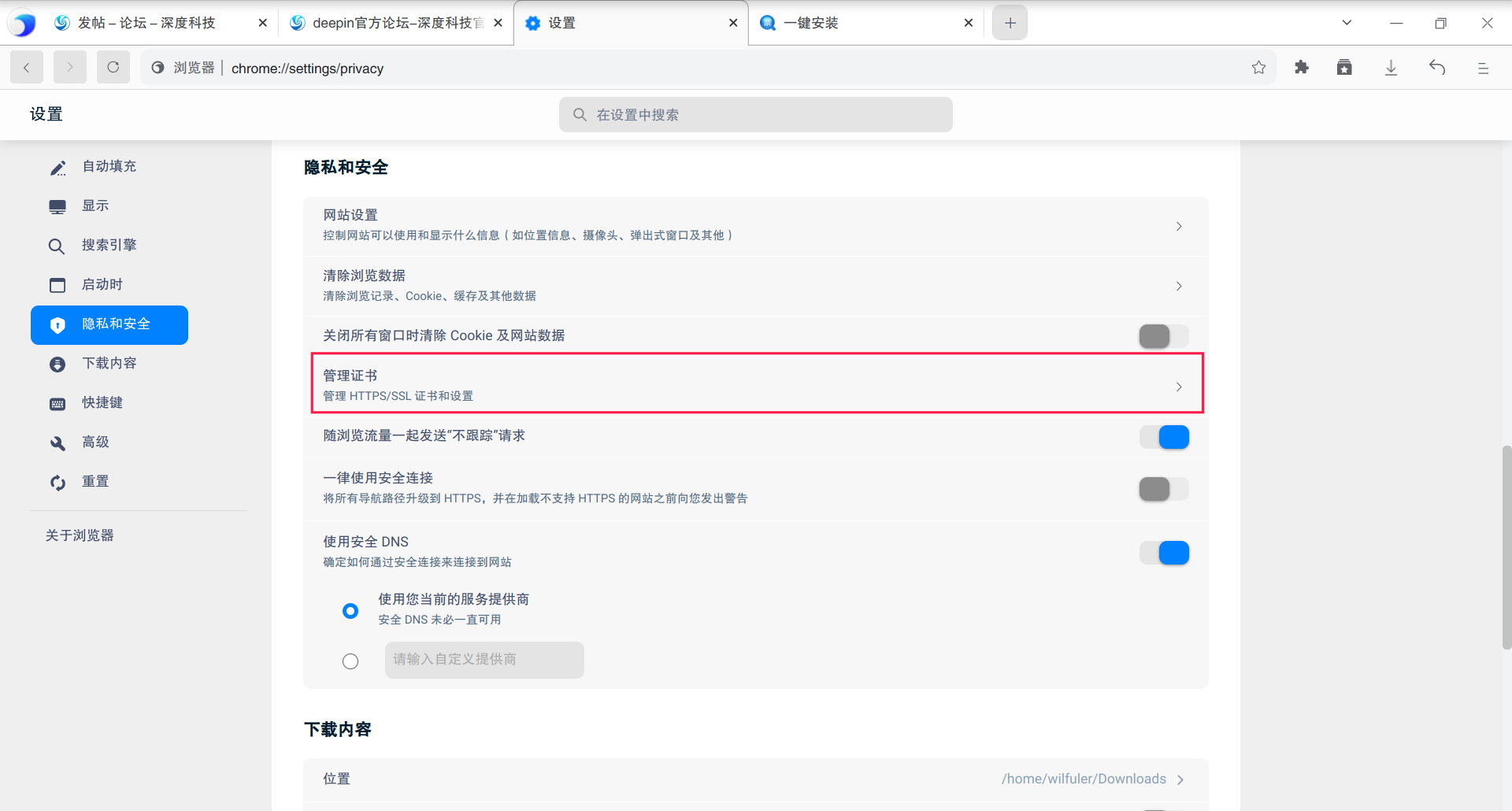Open the 搜索引擎 settings section

[x=109, y=246]
